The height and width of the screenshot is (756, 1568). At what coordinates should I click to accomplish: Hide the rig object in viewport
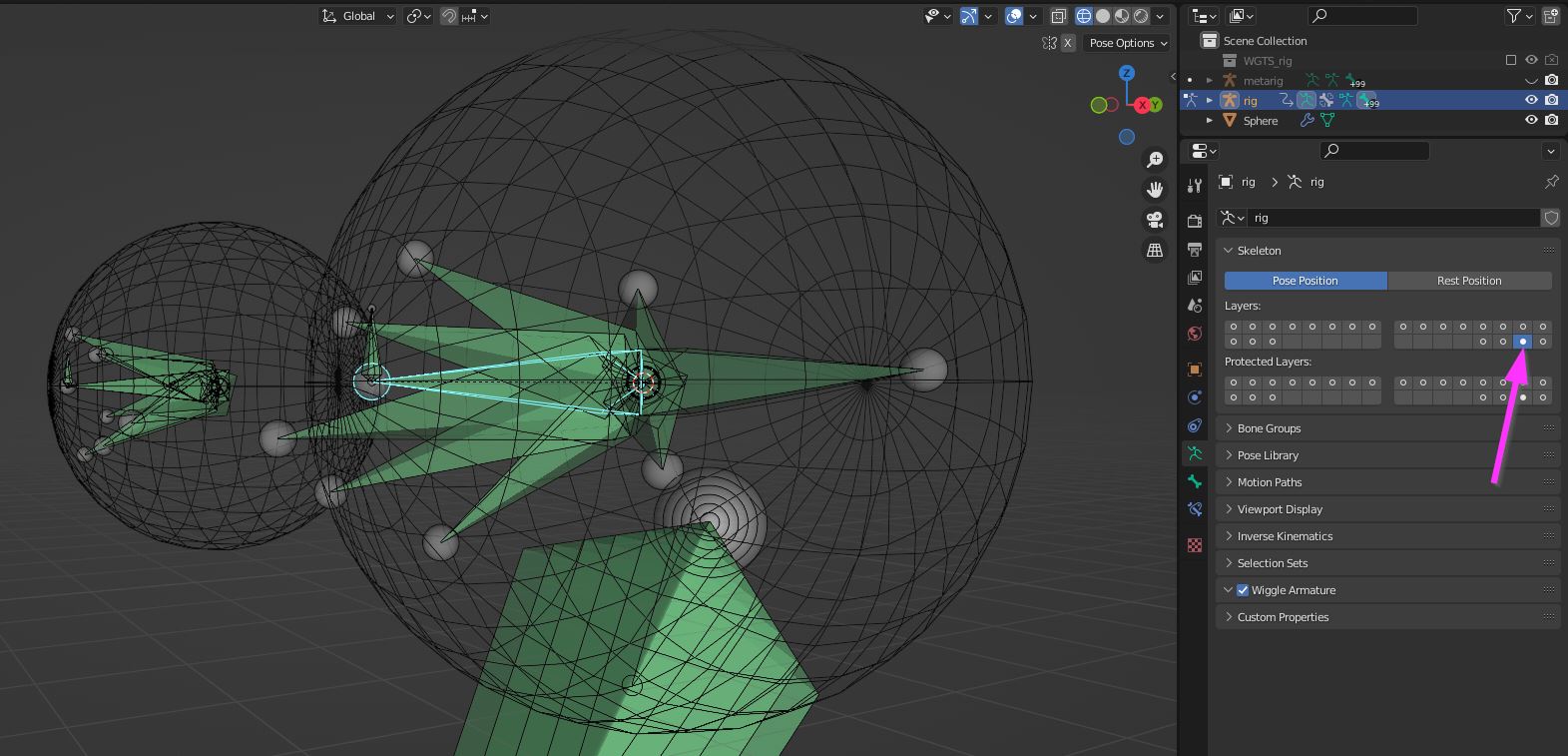[1531, 101]
